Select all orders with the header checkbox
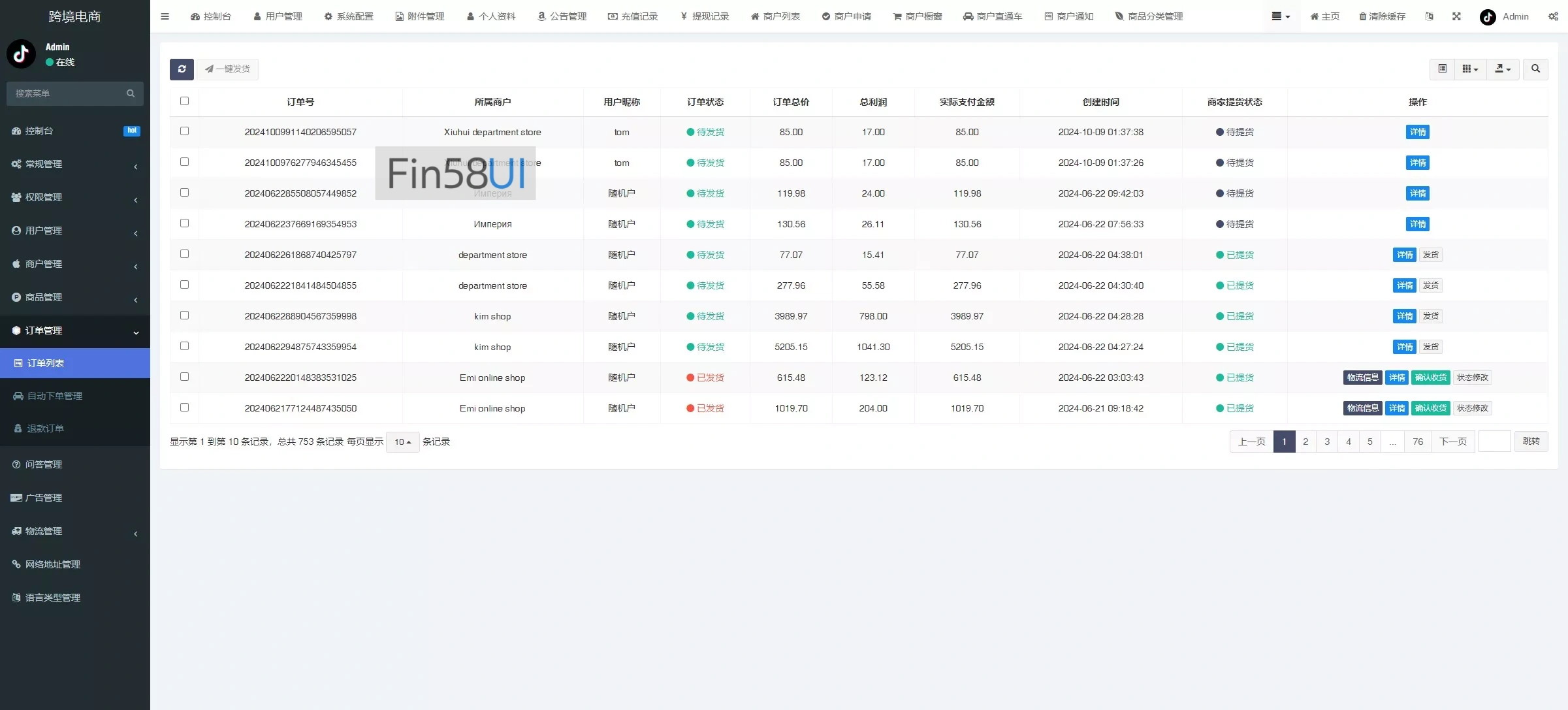Viewport: 1568px width, 710px height. pyautogui.click(x=184, y=101)
